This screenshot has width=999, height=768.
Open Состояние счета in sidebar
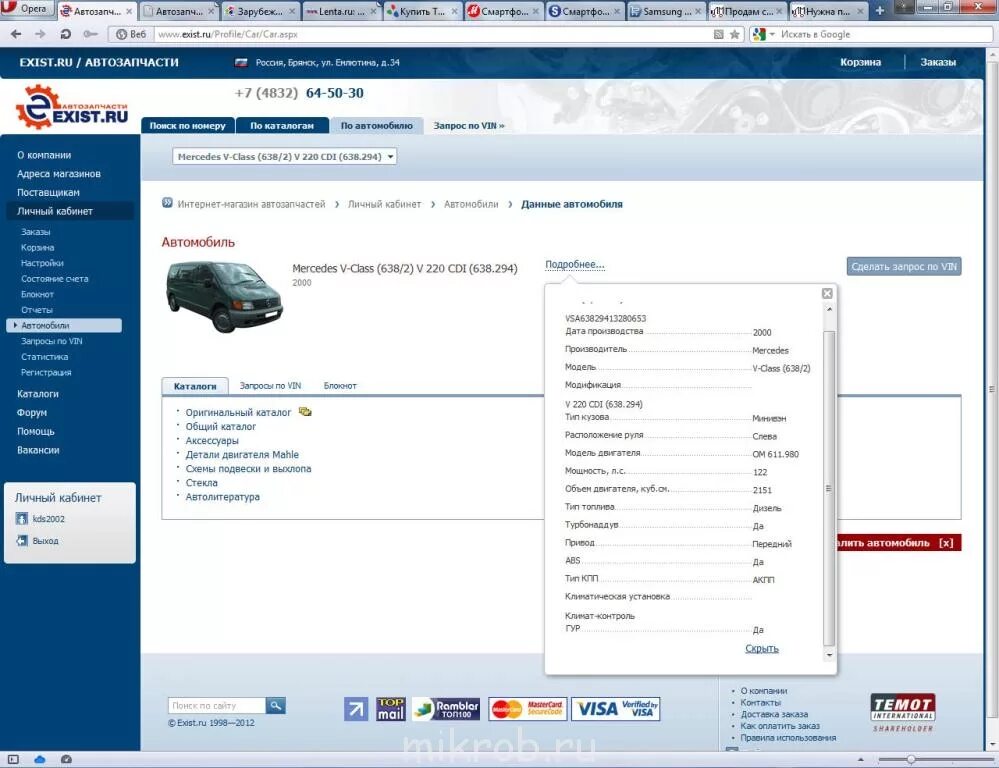pyautogui.click(x=55, y=279)
